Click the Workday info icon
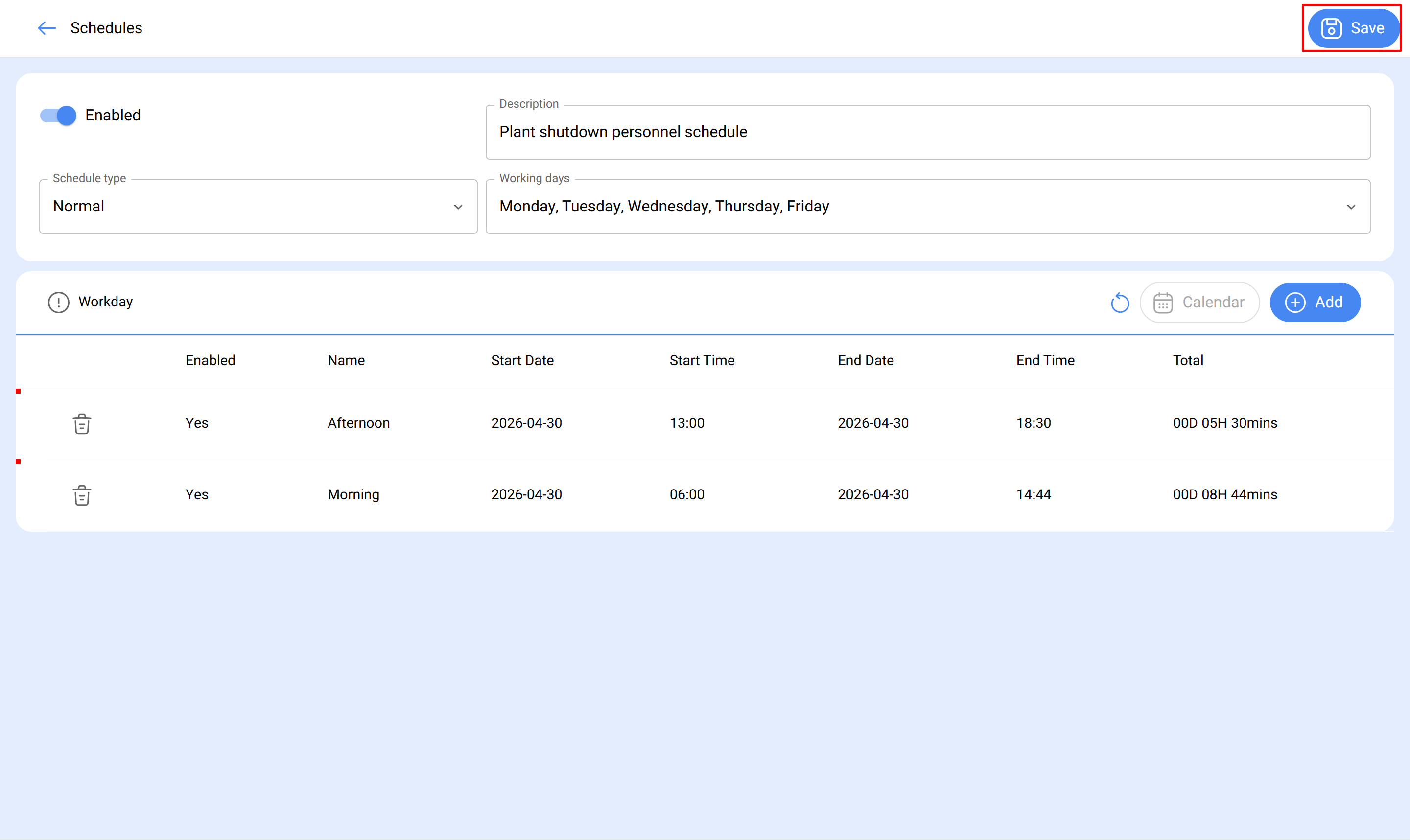Screen dimensions: 1410x840 click(58, 302)
